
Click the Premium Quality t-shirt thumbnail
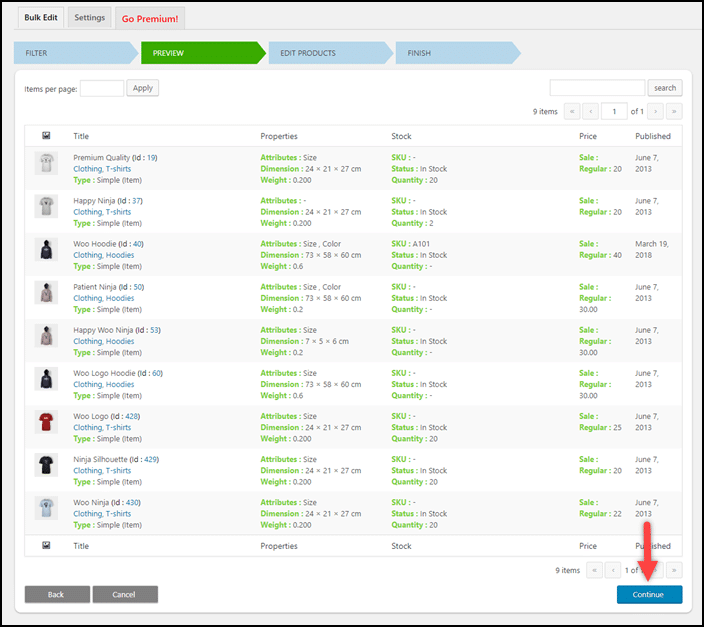[x=46, y=163]
